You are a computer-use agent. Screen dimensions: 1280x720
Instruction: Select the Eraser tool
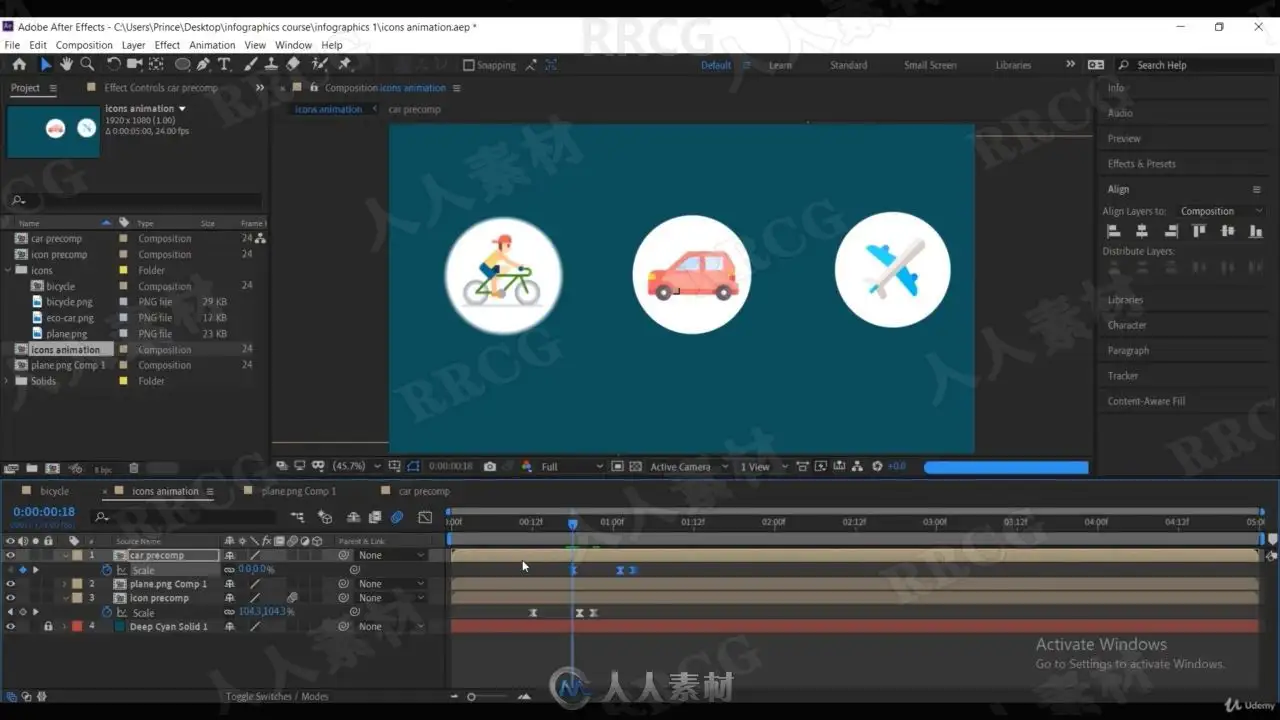click(293, 64)
